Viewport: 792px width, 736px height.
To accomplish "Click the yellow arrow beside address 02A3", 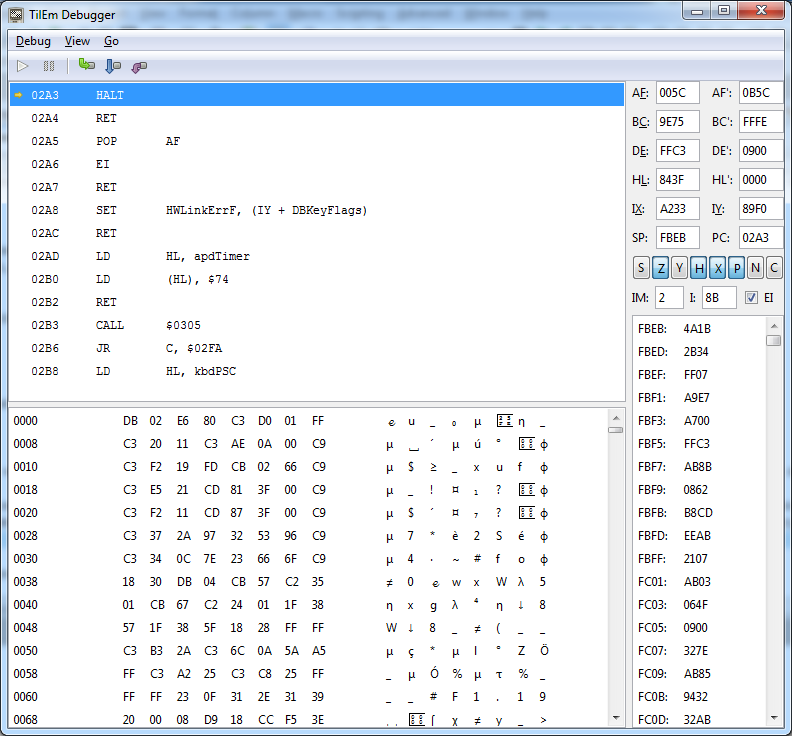I will pyautogui.click(x=18, y=95).
